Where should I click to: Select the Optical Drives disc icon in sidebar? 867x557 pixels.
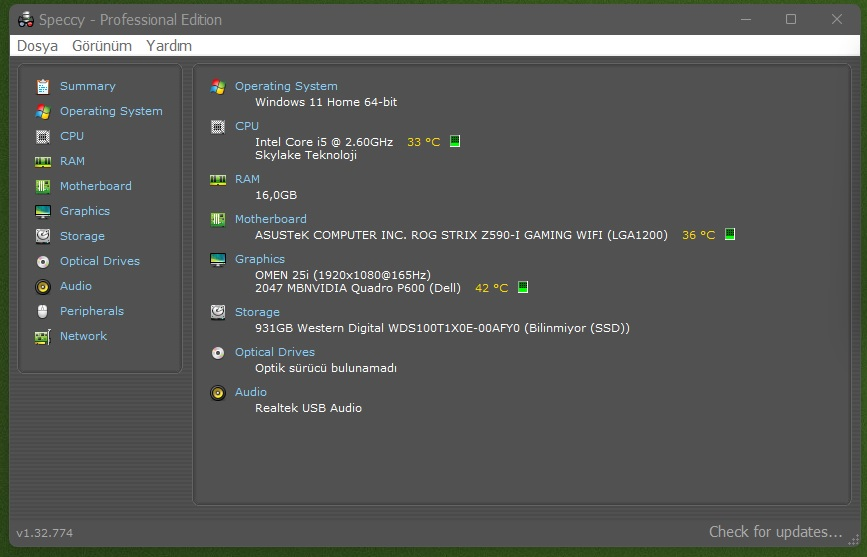43,261
